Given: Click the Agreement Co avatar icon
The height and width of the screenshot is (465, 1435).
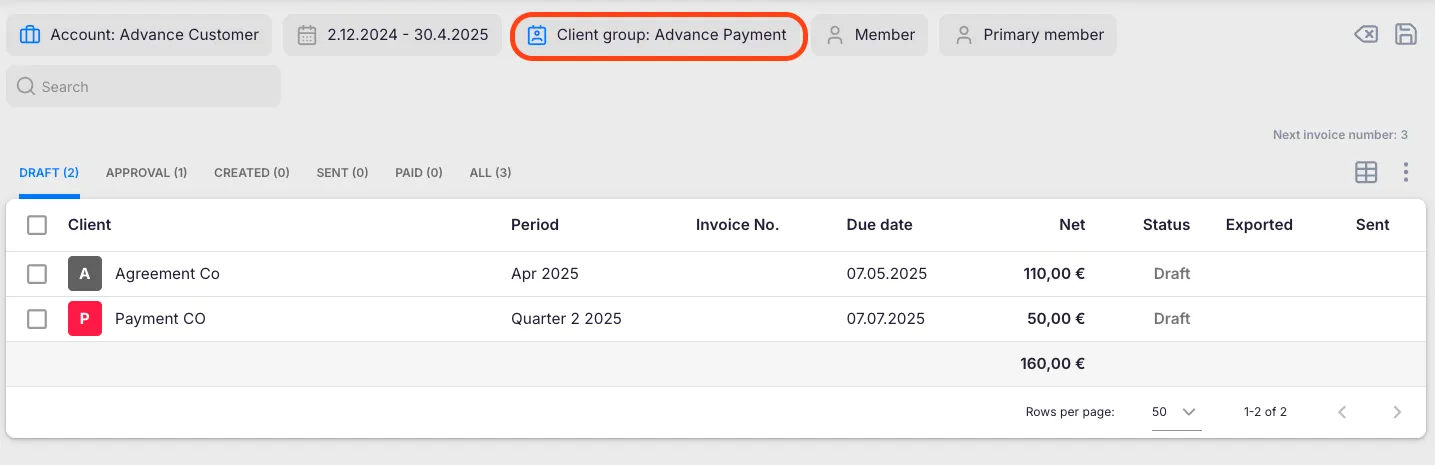Looking at the screenshot, I should 84,274.
